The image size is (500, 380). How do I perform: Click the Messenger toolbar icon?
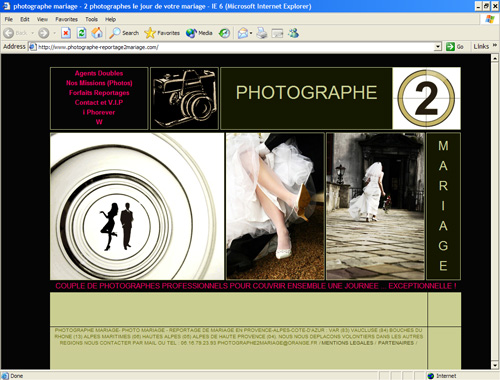tap(293, 33)
